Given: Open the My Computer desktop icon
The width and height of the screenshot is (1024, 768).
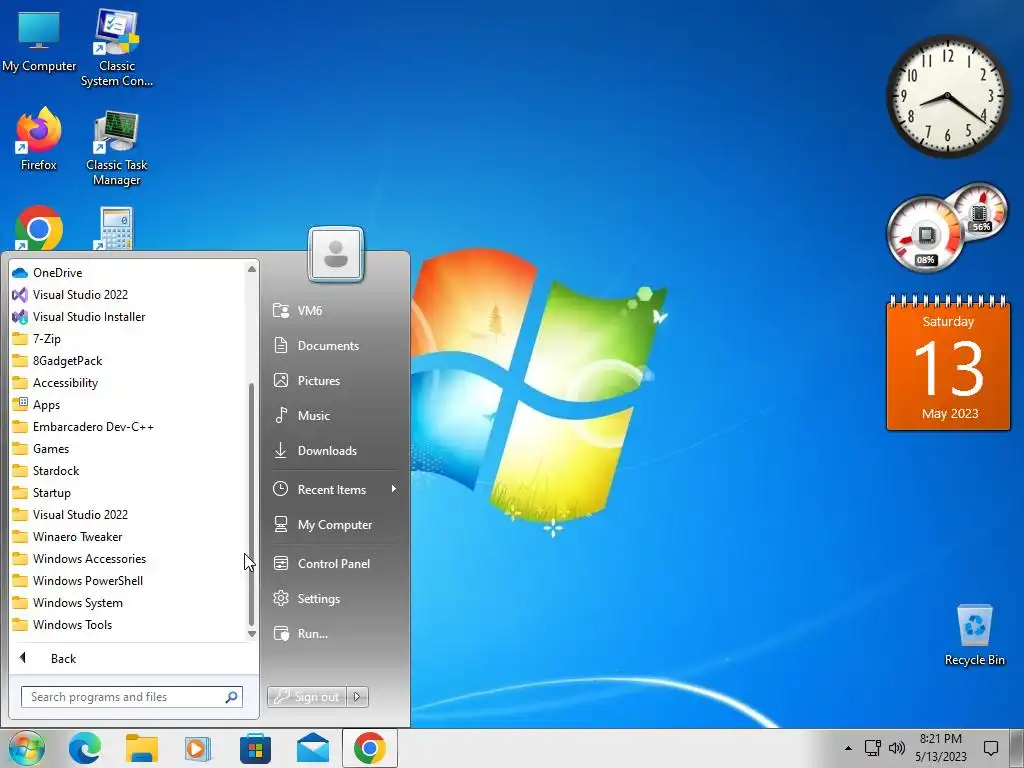Looking at the screenshot, I should click(x=39, y=41).
